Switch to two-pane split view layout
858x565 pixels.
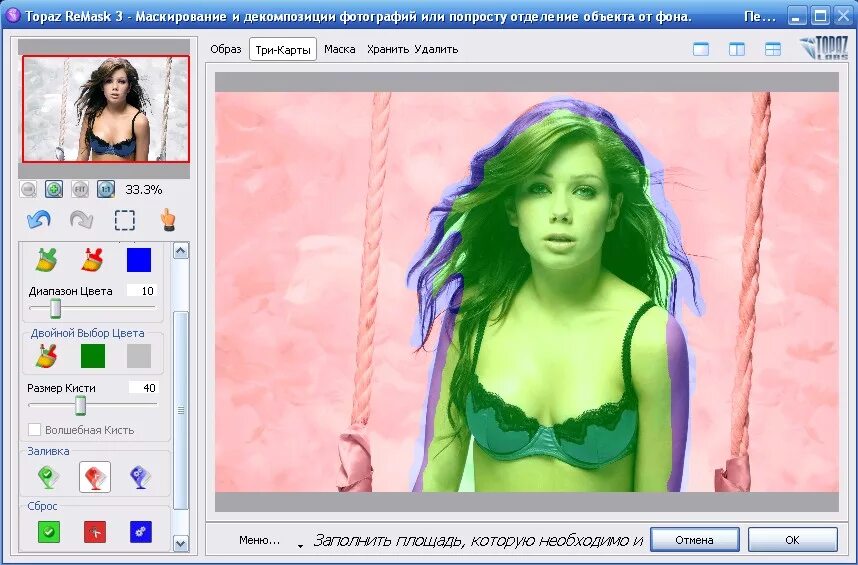pos(737,49)
